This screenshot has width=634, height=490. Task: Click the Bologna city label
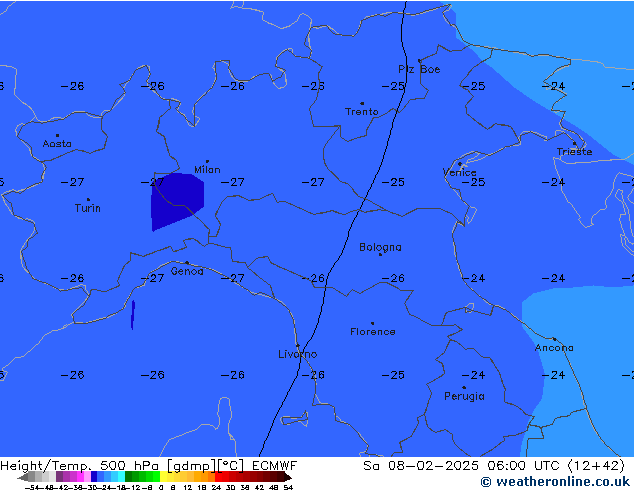(380, 247)
